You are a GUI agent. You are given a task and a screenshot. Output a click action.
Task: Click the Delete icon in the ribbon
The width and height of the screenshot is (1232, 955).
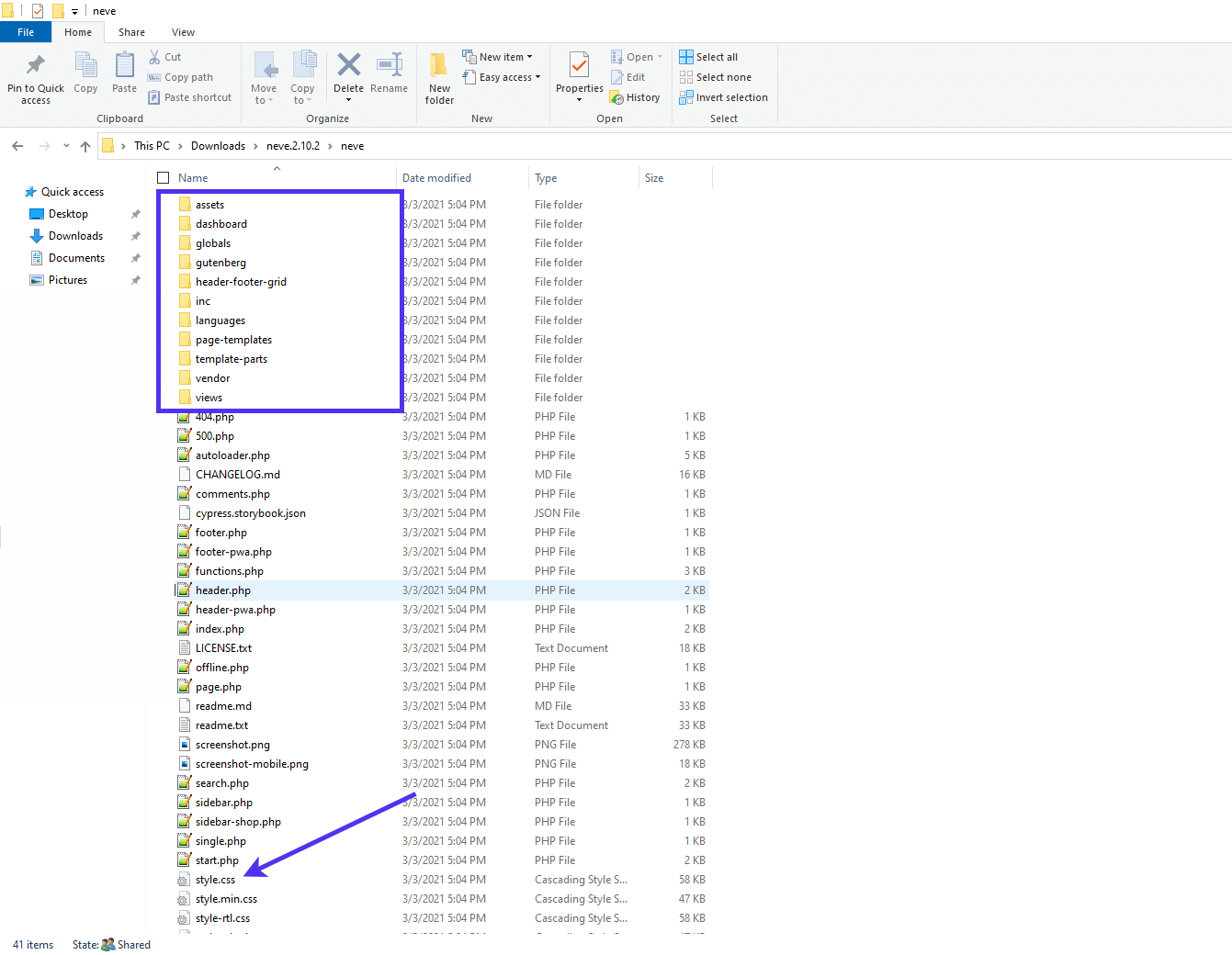coord(348,66)
